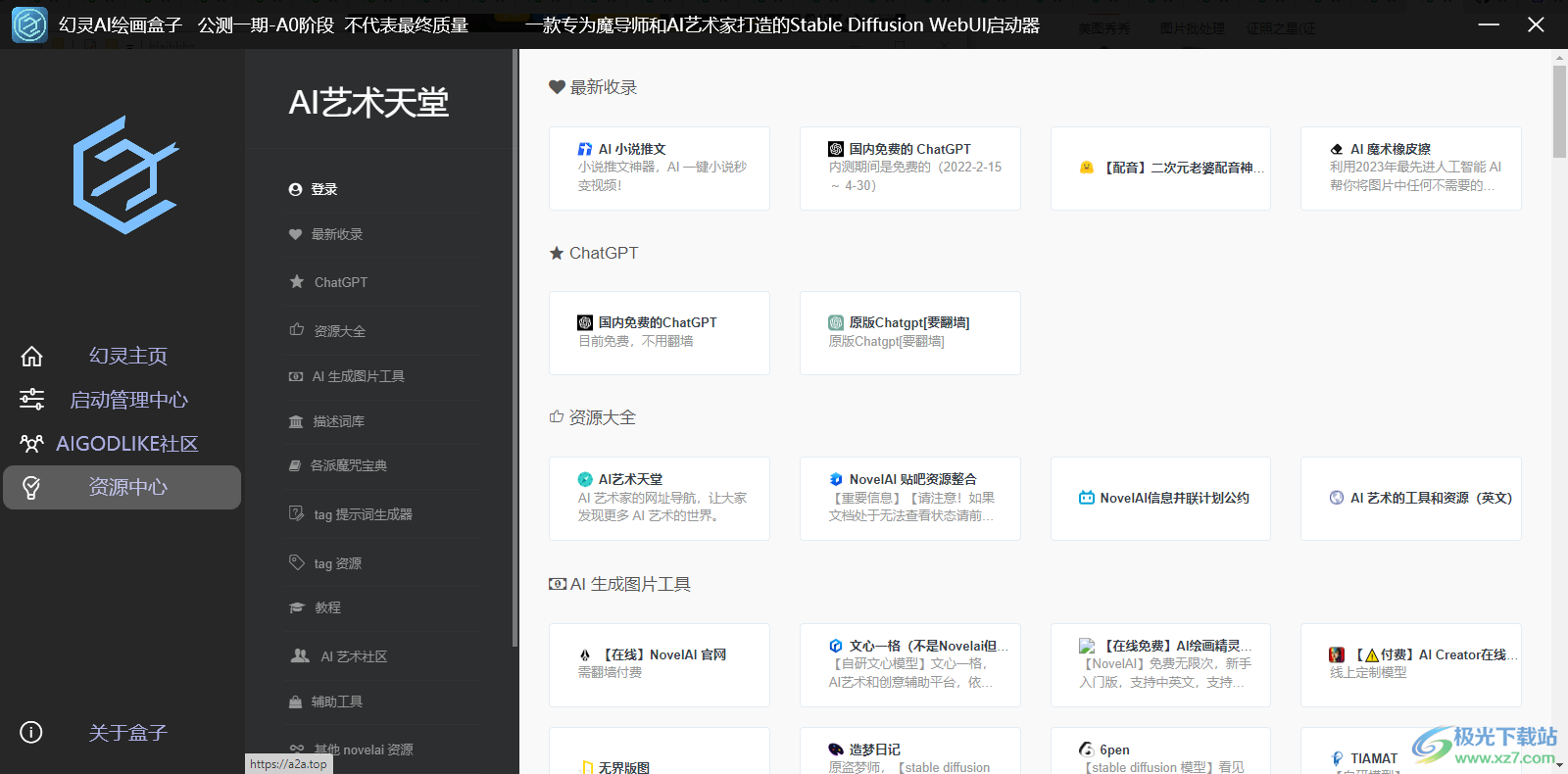
Task: Click the large blue hexagon logo in the left panel
Action: (125, 175)
